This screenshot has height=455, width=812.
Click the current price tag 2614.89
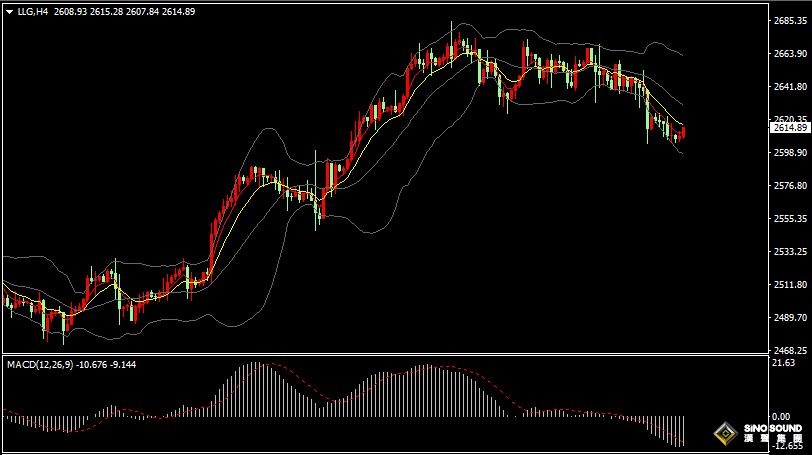point(790,128)
